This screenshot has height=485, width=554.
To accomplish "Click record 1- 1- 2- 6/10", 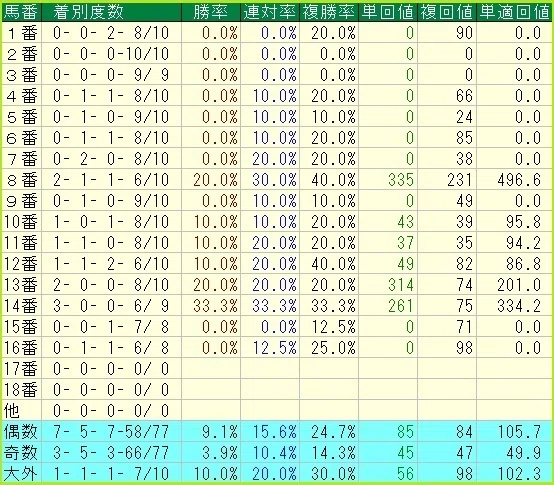I will tap(111, 264).
